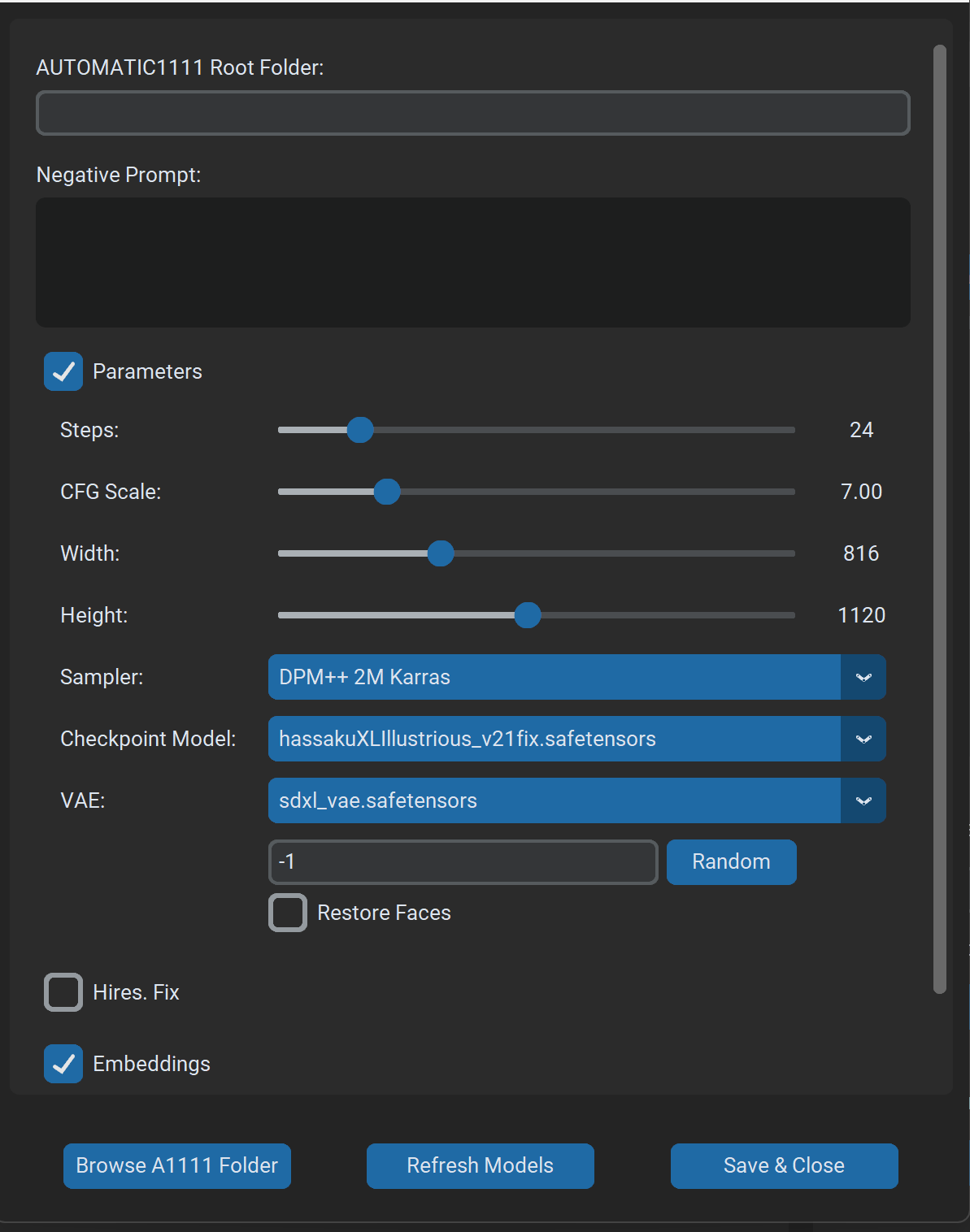Click the Width slider handle

[x=441, y=553]
